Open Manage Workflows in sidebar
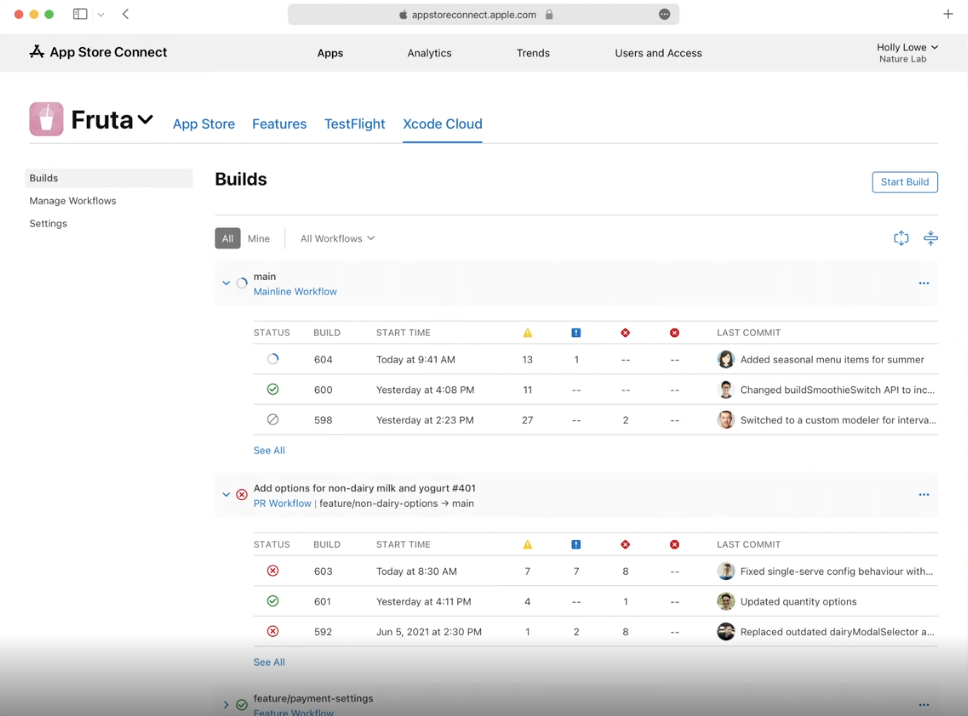This screenshot has width=968, height=716. coord(73,201)
